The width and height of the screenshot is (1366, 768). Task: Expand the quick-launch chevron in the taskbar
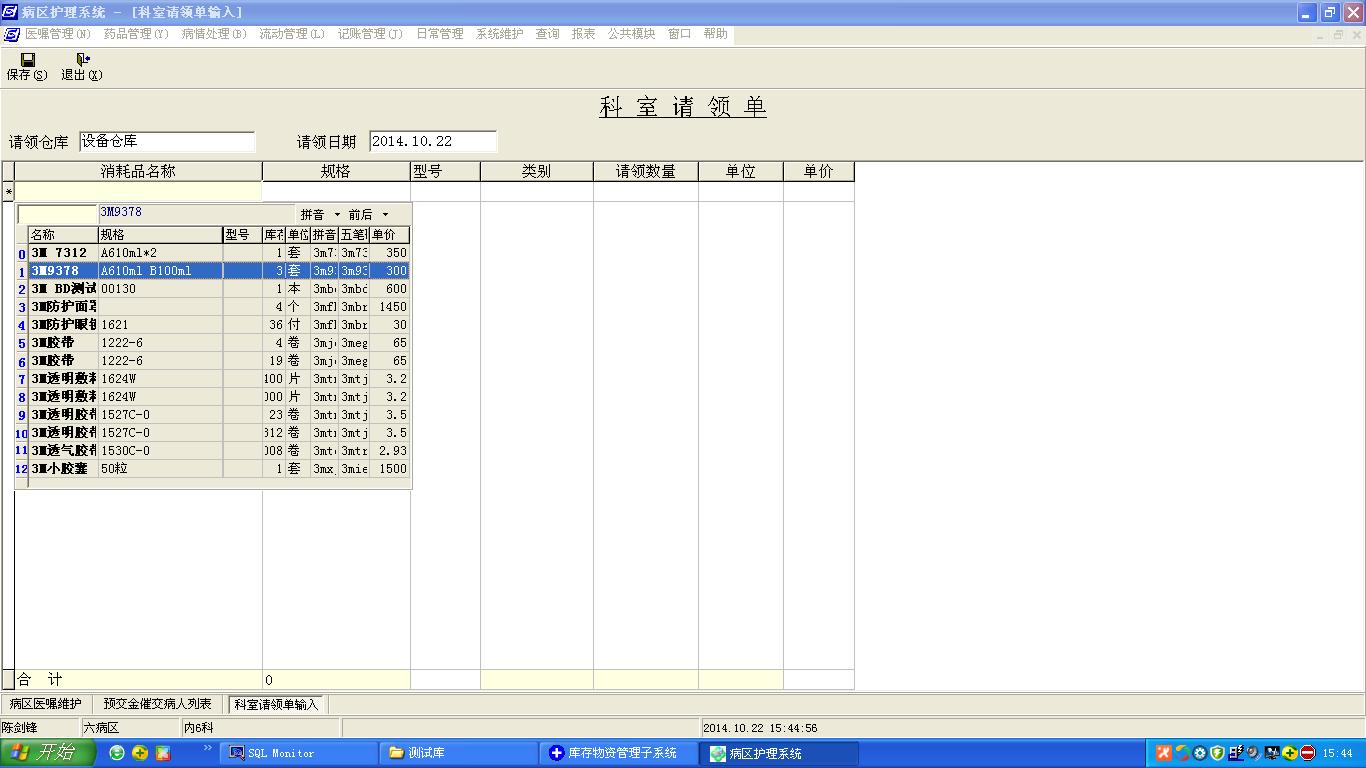pos(208,748)
